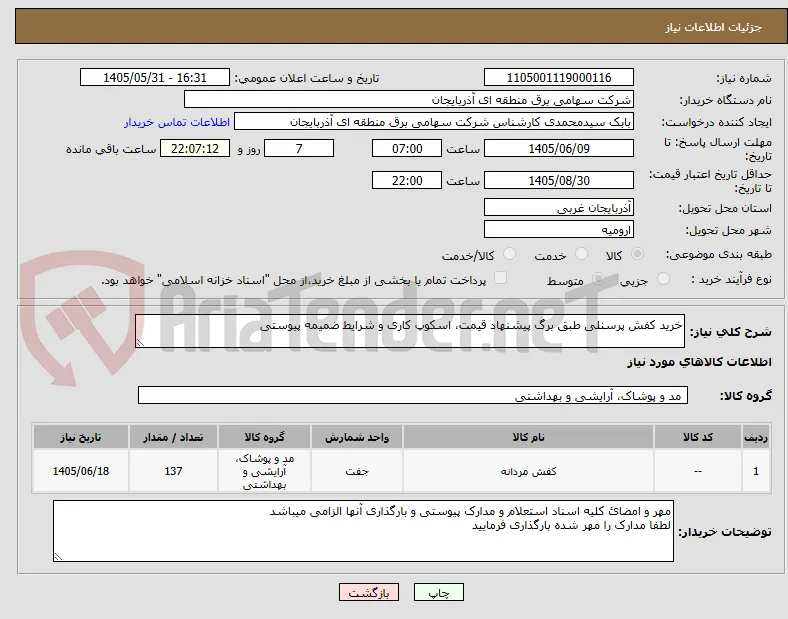The height and width of the screenshot is (619, 788).
Task: Click the resize handle of the description textarea
Action: coord(140,343)
